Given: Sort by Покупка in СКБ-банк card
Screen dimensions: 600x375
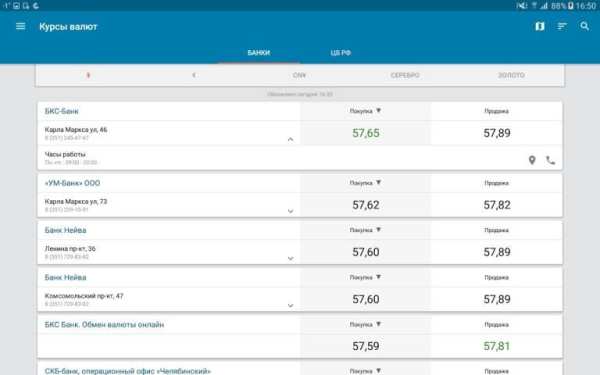Looking at the screenshot, I should 365,371.
